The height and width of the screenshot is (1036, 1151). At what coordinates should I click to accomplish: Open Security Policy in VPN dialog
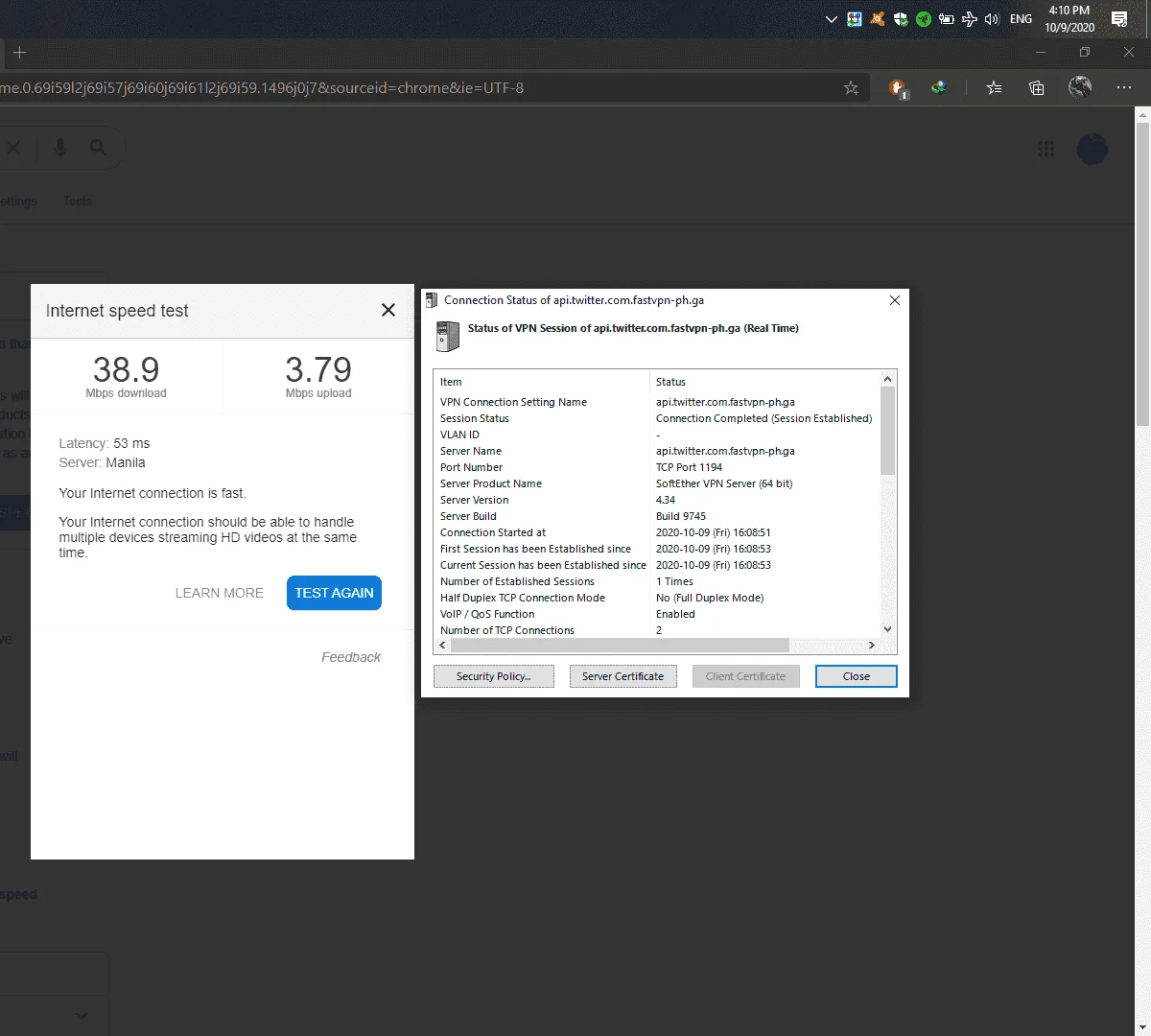coord(494,676)
